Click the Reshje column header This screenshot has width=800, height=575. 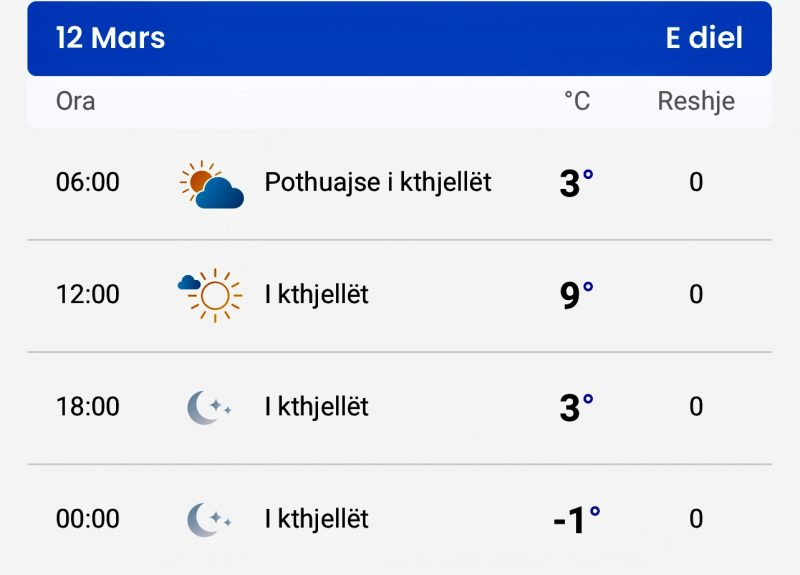[696, 101]
